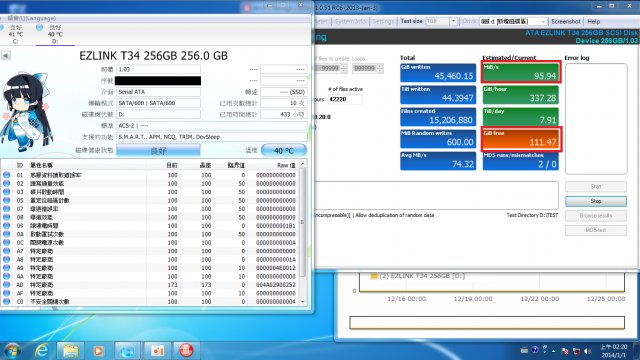Click status circle of SMART row 0A
Screen dimensions: 640x360
click(6, 234)
